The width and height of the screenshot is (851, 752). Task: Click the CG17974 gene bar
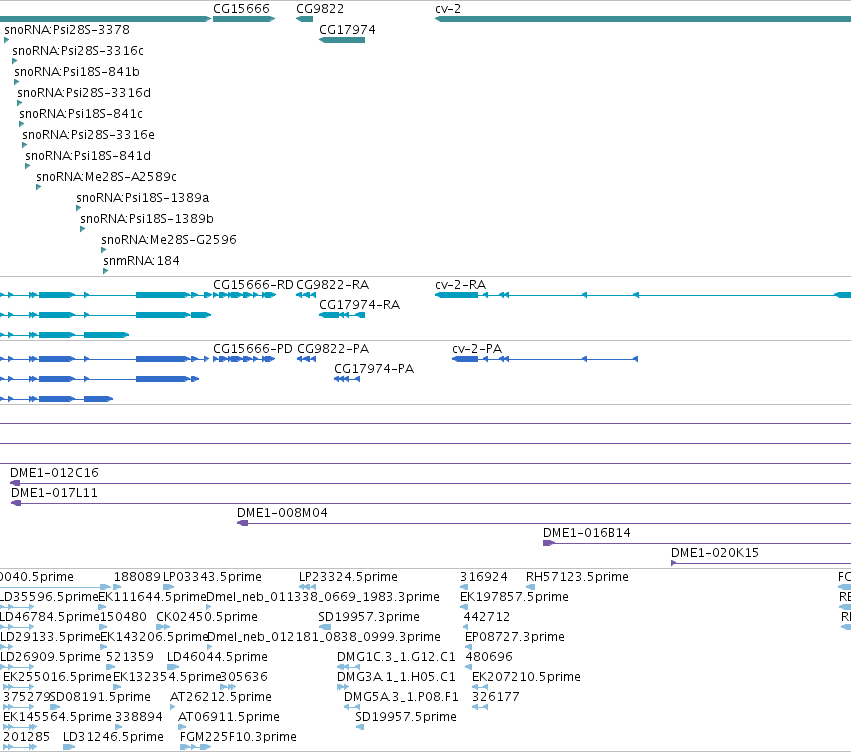point(342,40)
